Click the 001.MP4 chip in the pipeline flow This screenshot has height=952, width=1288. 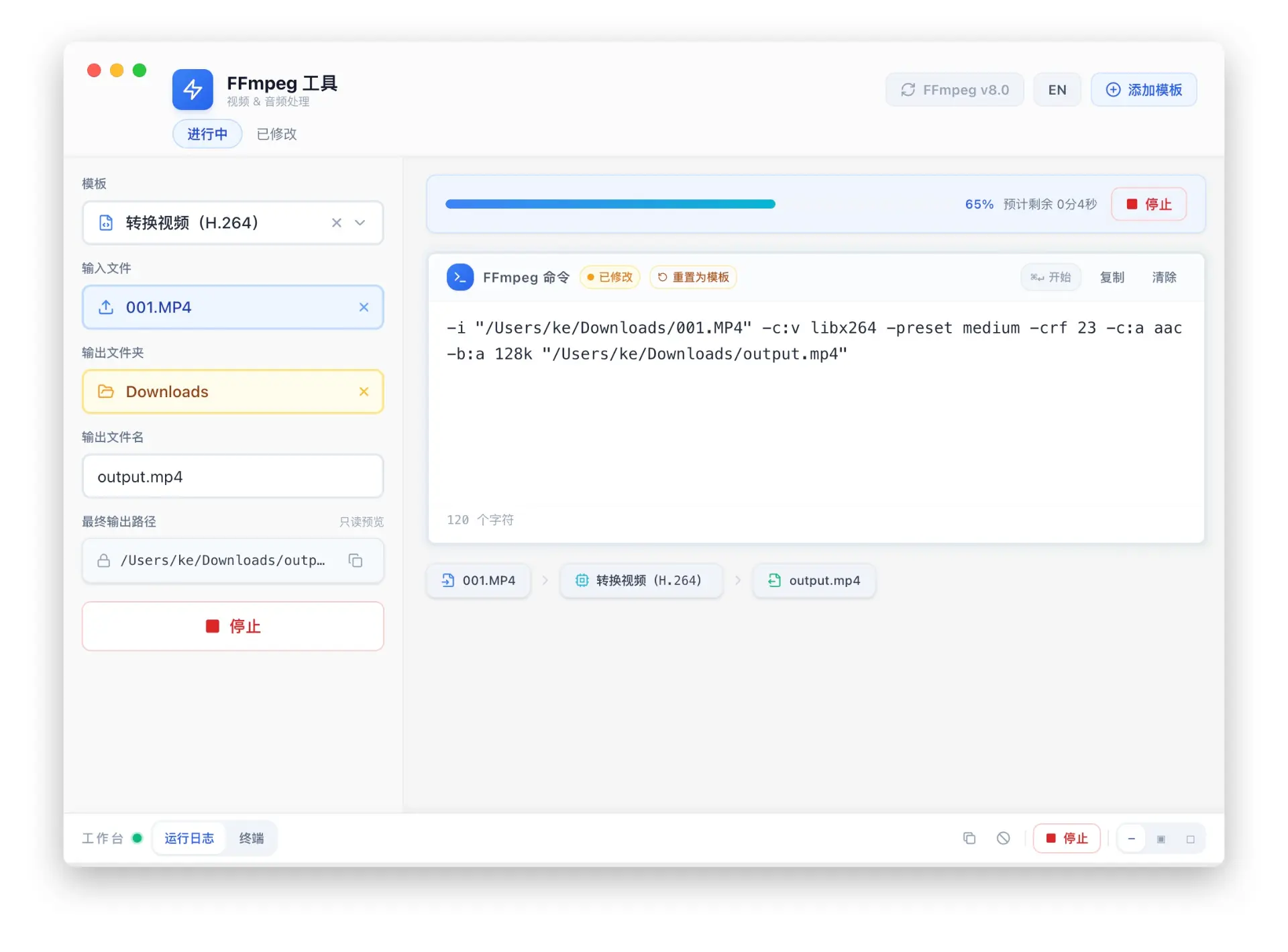pyautogui.click(x=479, y=580)
